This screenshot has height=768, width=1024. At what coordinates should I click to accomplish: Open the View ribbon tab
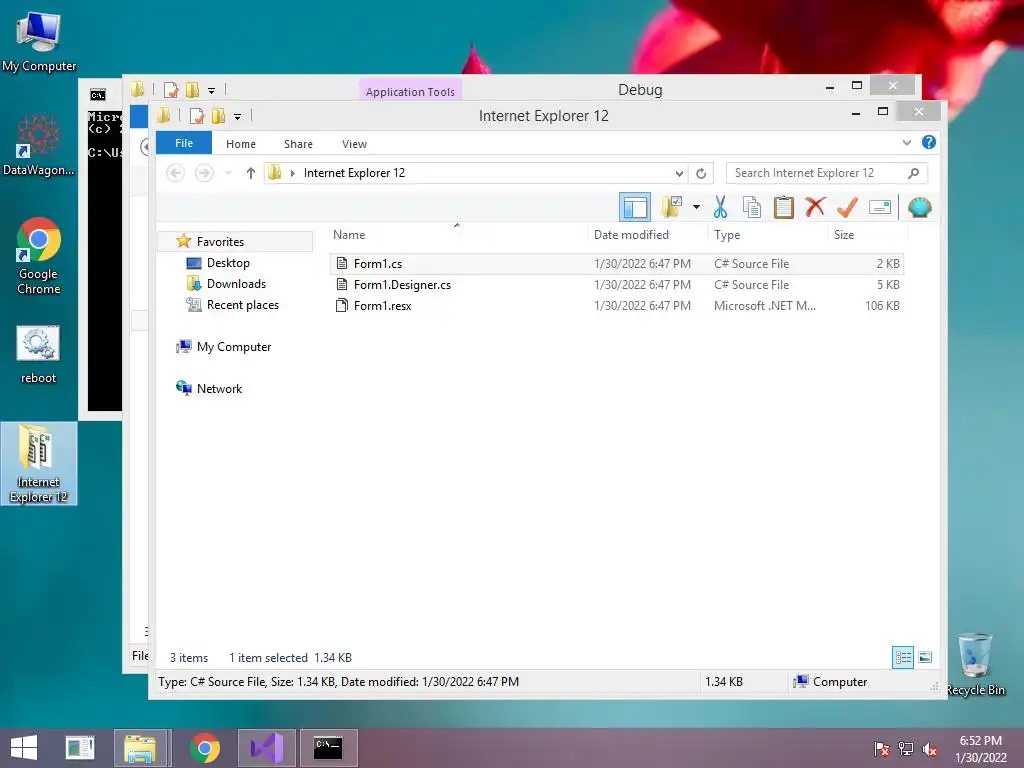(354, 144)
